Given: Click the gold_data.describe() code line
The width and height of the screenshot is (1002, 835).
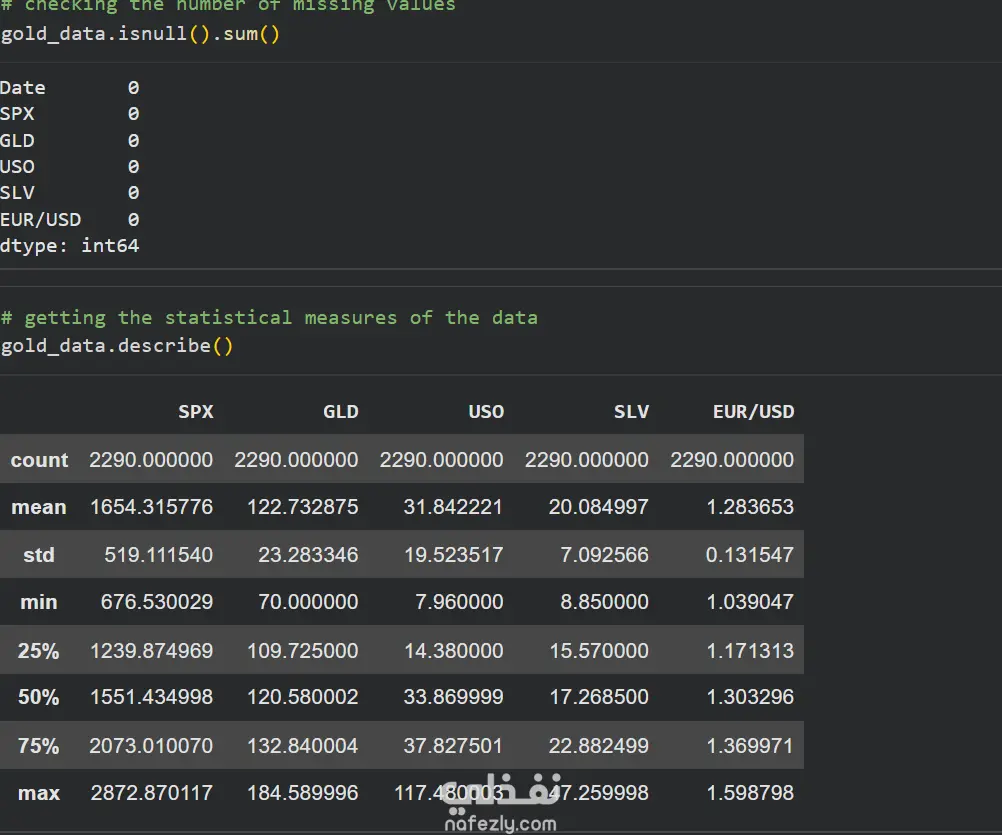Looking at the screenshot, I should 117,346.
